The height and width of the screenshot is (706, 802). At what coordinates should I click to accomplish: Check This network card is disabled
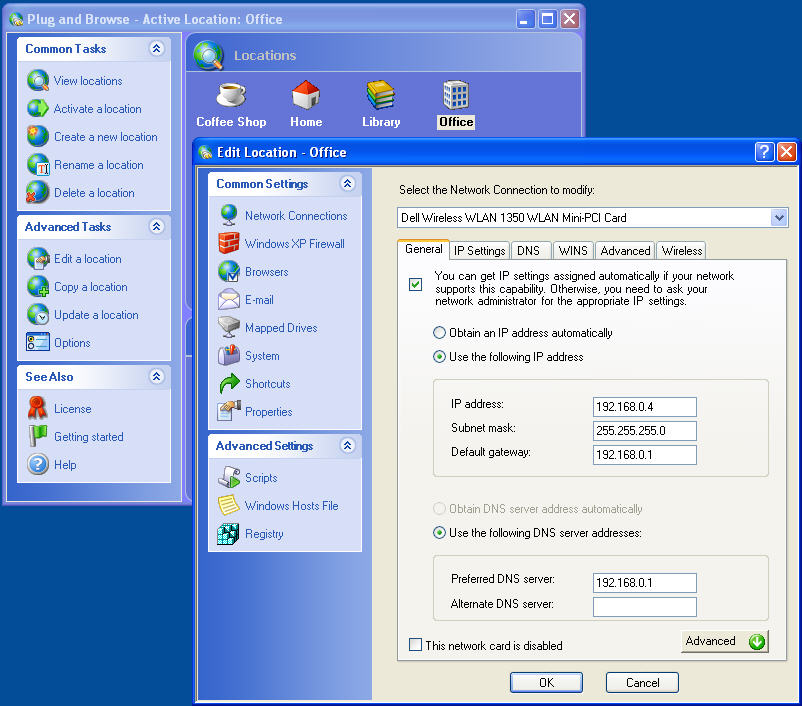415,645
